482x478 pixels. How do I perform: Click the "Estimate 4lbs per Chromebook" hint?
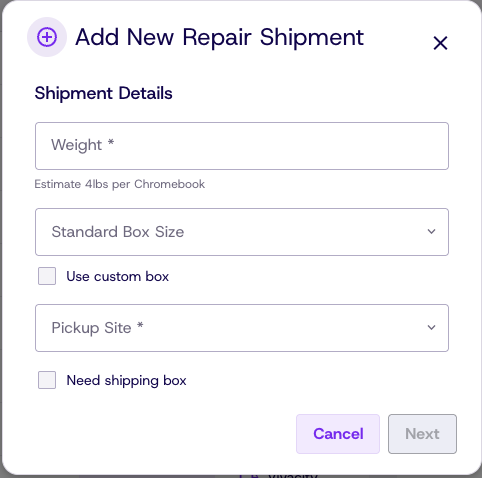click(120, 184)
